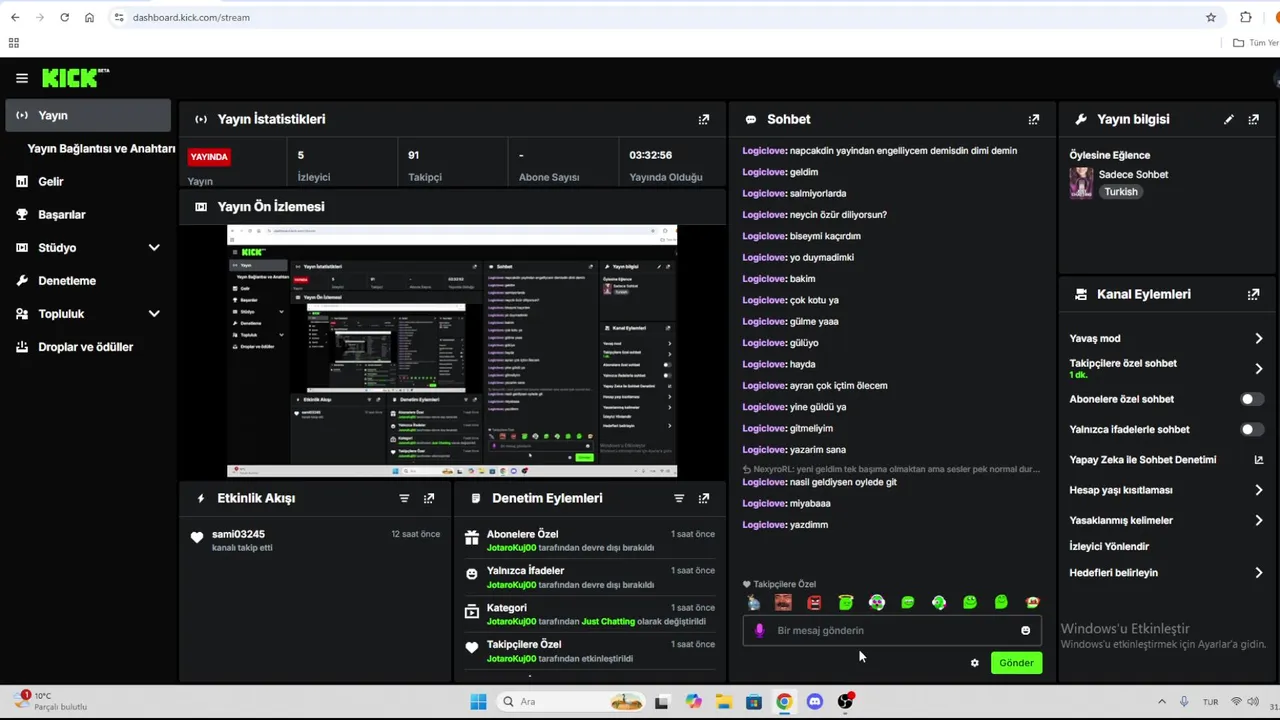The height and width of the screenshot is (720, 1280).
Task: Pop out the Denetim Eylemleri panel
Action: pos(704,498)
